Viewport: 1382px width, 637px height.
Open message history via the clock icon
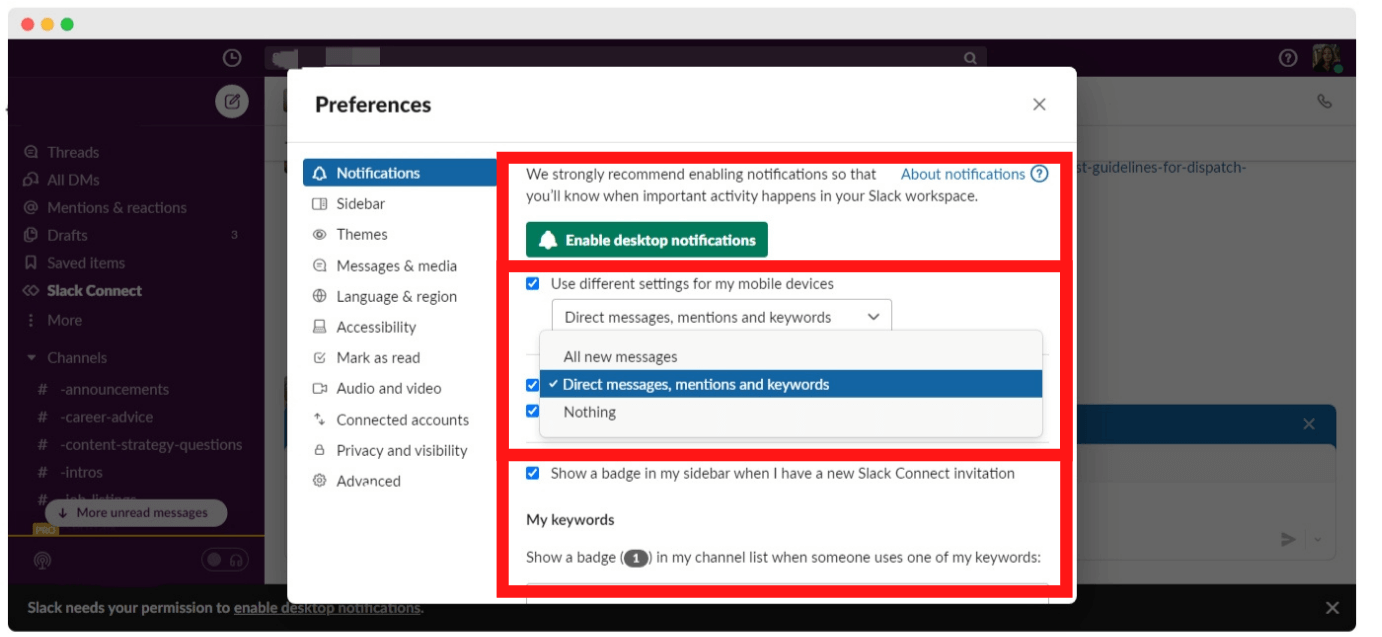[230, 58]
